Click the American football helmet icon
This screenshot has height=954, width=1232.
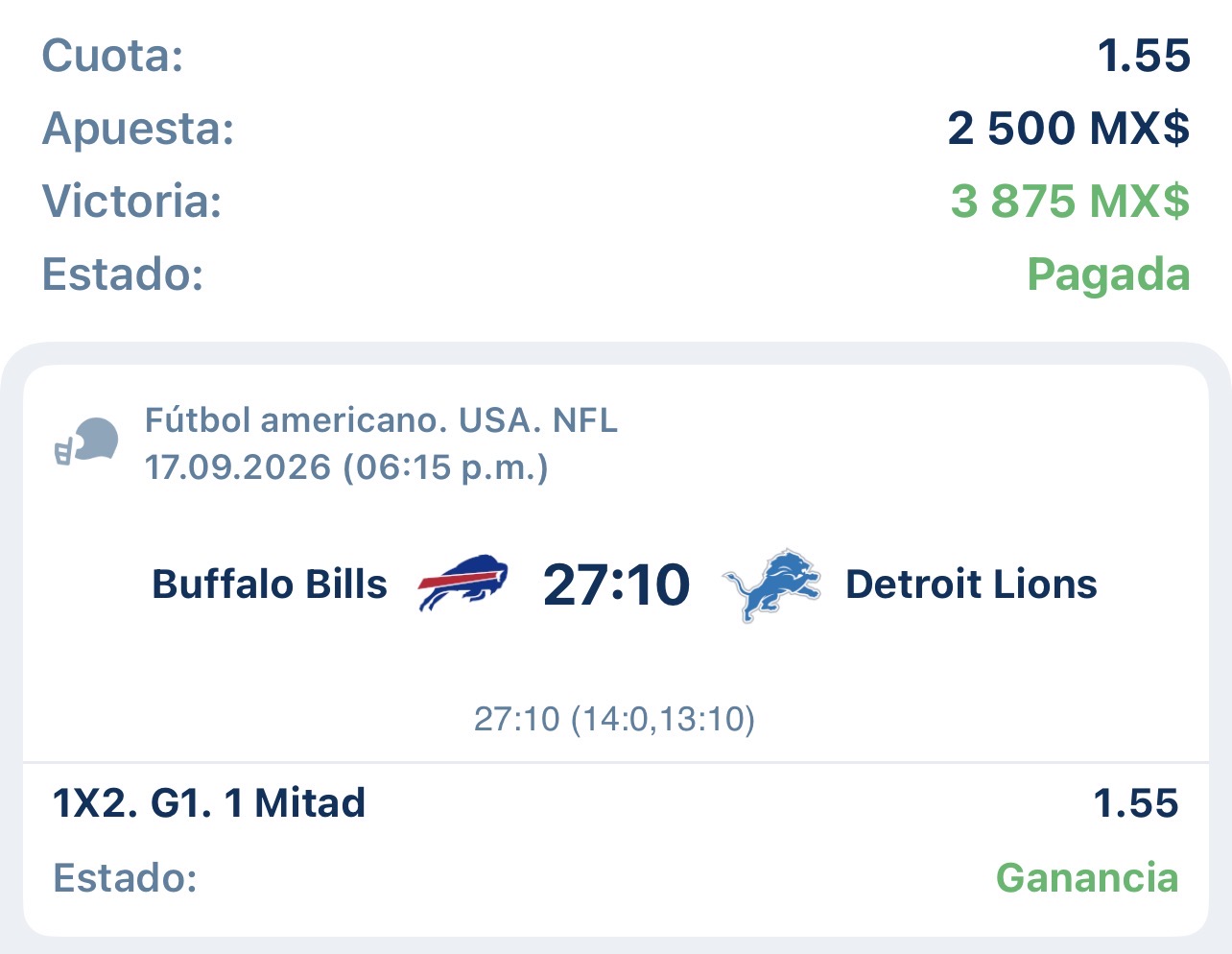[x=86, y=442]
